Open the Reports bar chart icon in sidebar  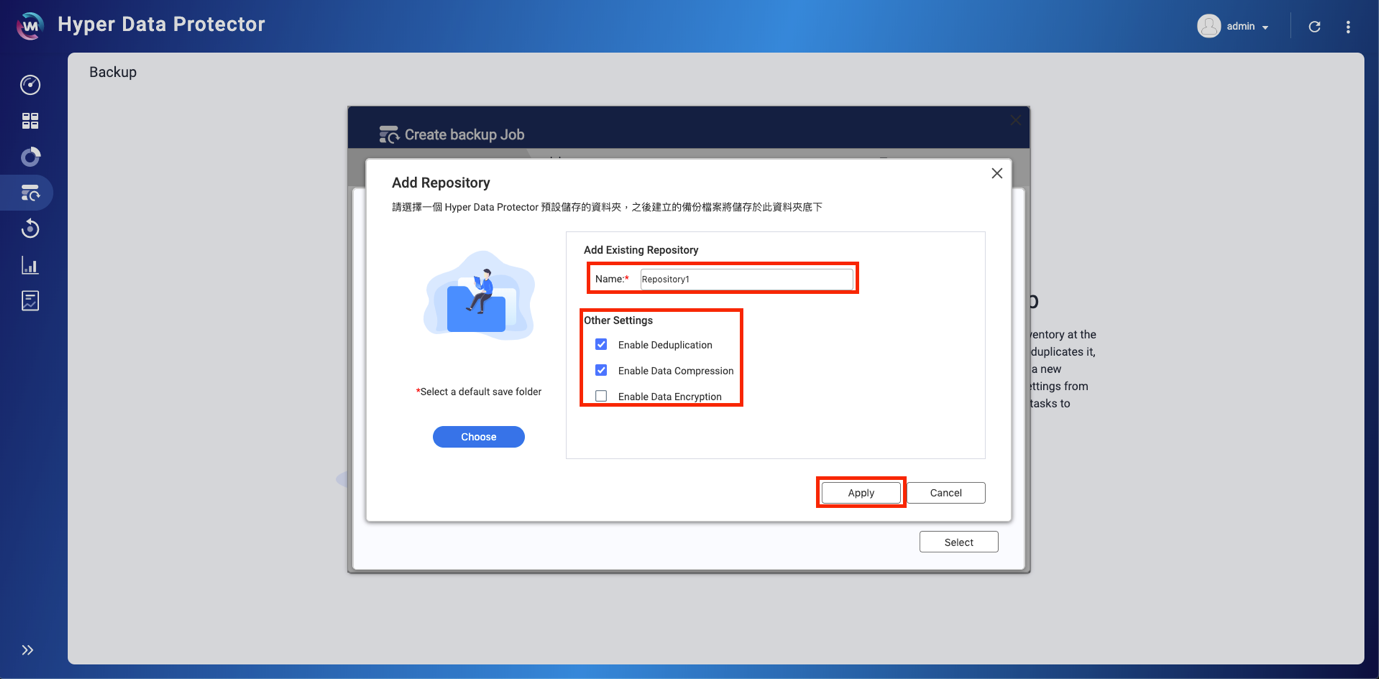pos(30,265)
